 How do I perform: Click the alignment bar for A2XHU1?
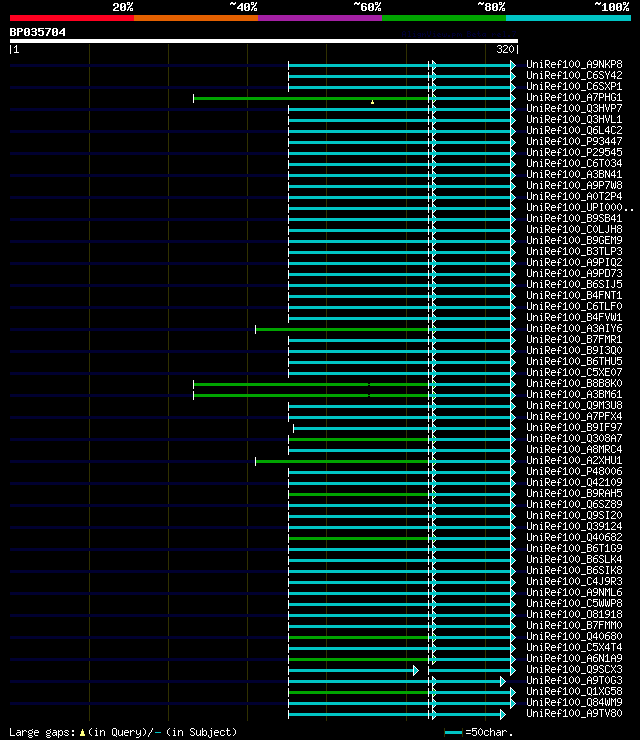[x=343, y=462]
